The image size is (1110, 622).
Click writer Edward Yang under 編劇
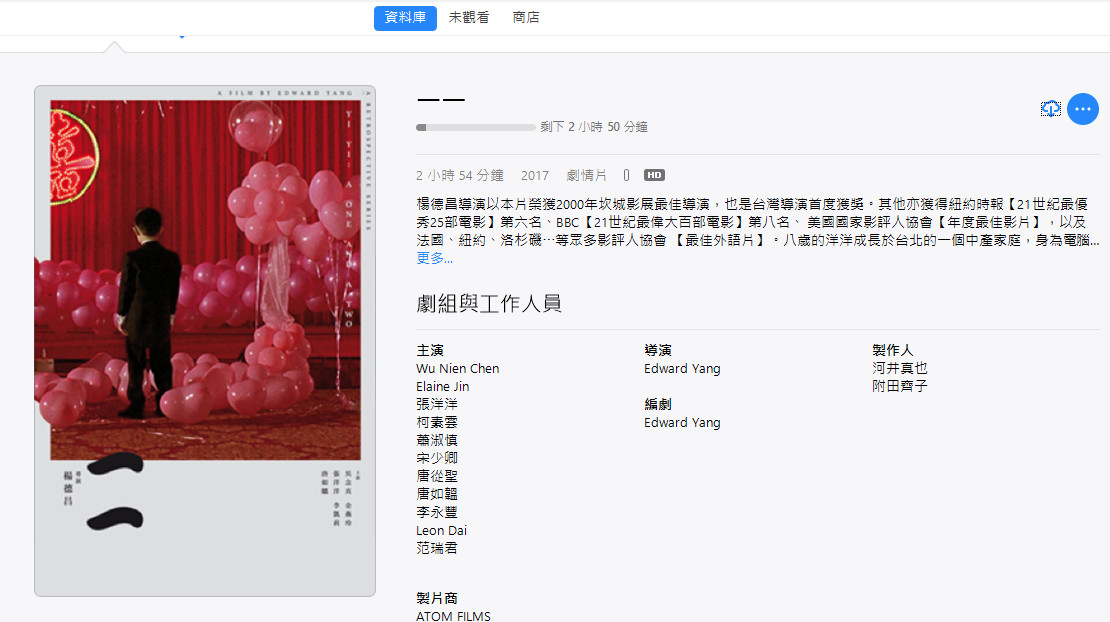(682, 422)
